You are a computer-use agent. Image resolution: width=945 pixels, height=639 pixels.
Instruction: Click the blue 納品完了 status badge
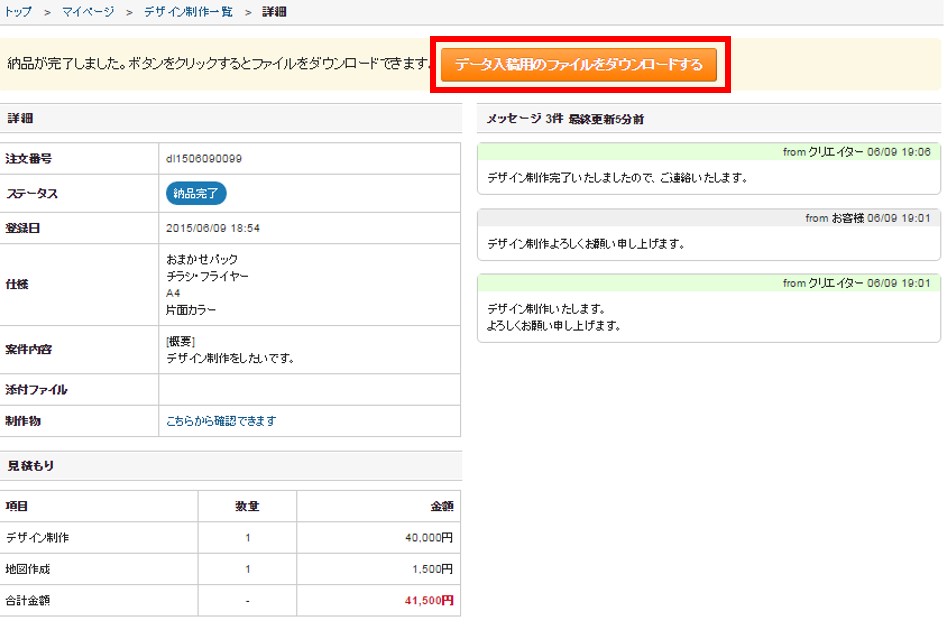tap(196, 194)
